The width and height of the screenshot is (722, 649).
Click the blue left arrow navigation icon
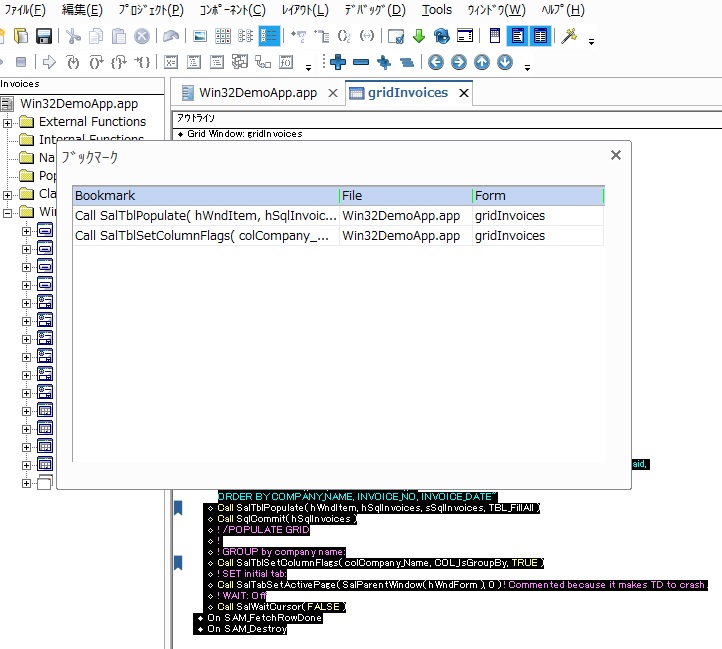pos(436,62)
